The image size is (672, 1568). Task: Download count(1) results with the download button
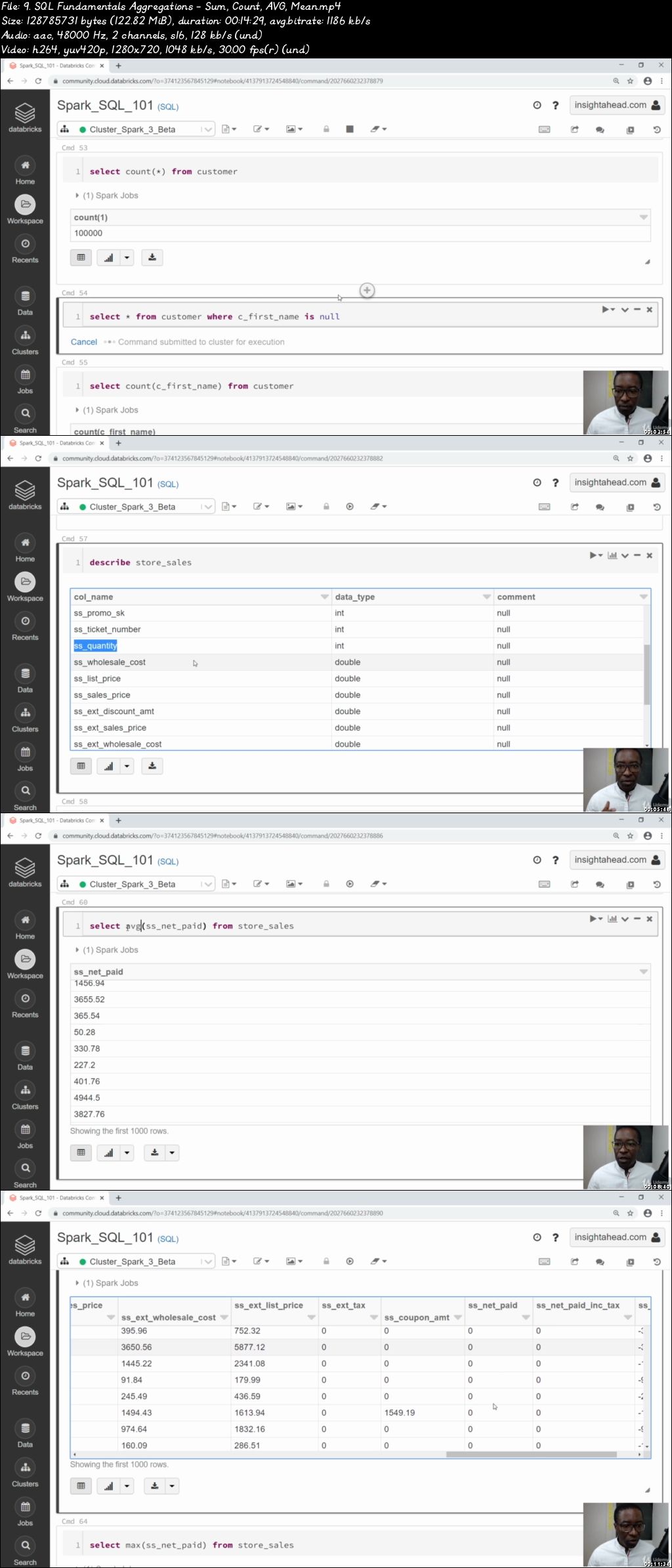click(x=152, y=257)
